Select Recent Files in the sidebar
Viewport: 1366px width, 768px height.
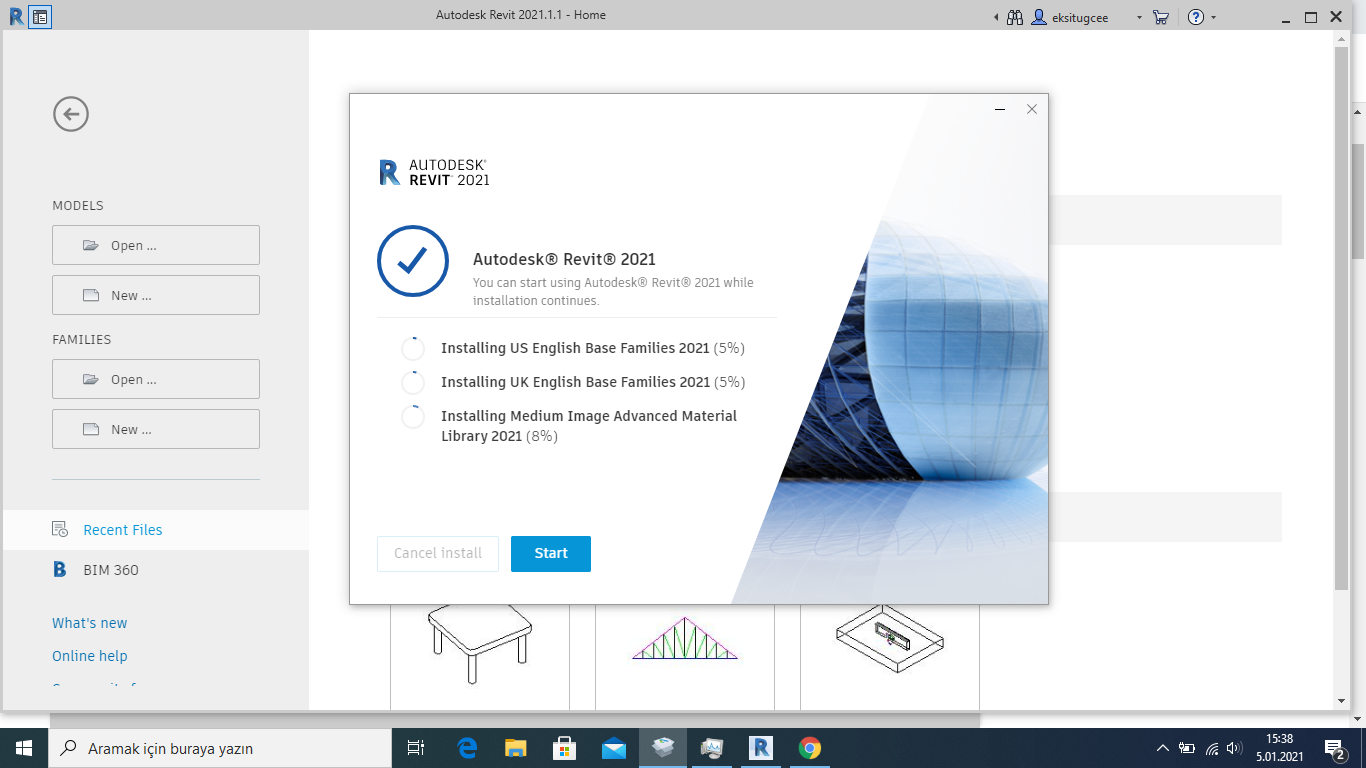[156, 530]
